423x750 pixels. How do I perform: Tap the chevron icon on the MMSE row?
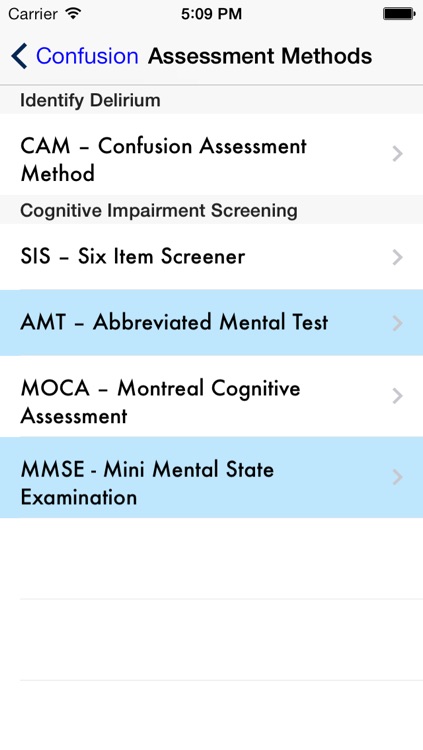397,477
